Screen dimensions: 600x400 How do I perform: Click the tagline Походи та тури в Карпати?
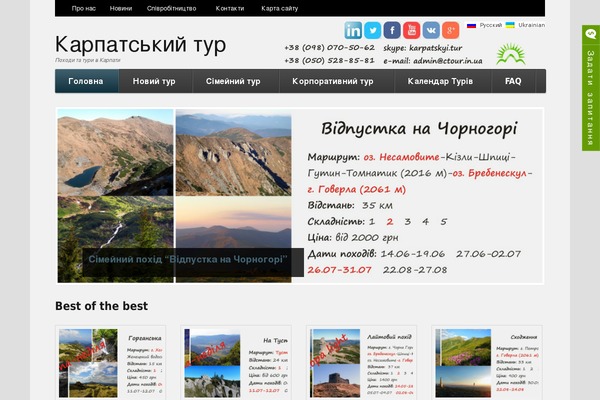(x=88, y=60)
